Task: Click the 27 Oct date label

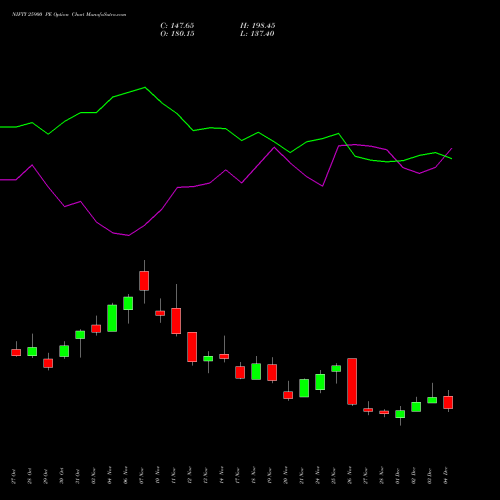Action: (14, 476)
